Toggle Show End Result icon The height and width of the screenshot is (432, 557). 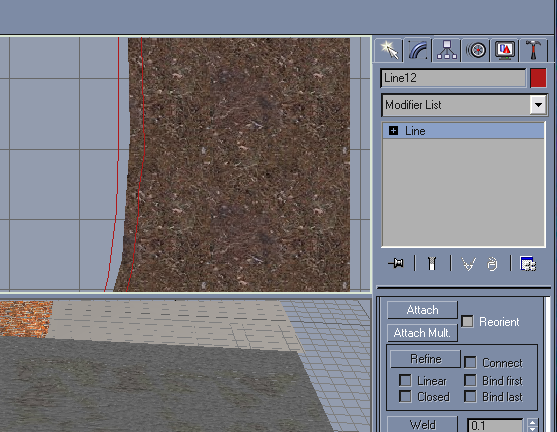point(432,264)
